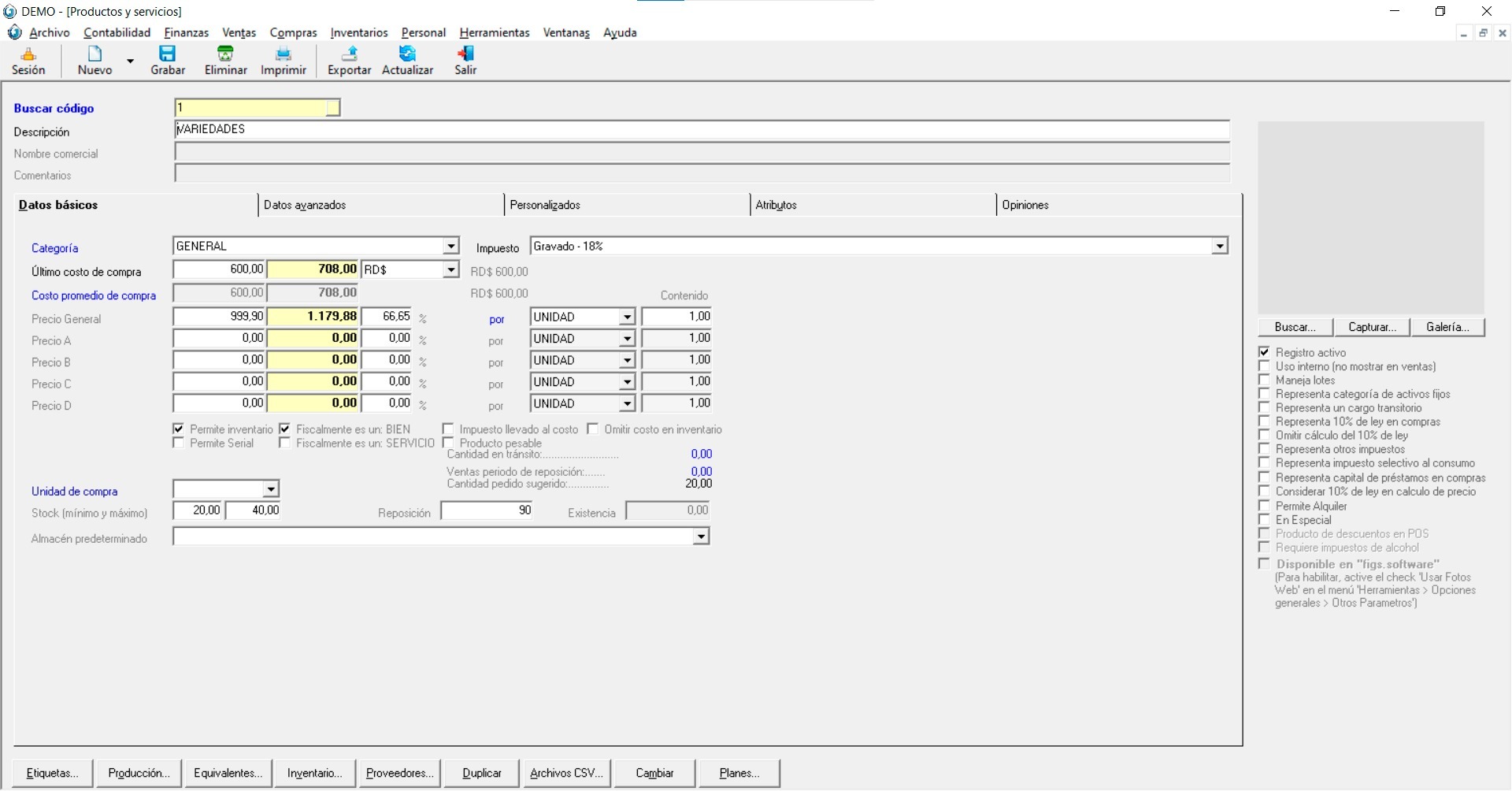Screen dimensions: 1512x791
Task: Enable the Permite Serial checkbox
Action: tap(179, 444)
